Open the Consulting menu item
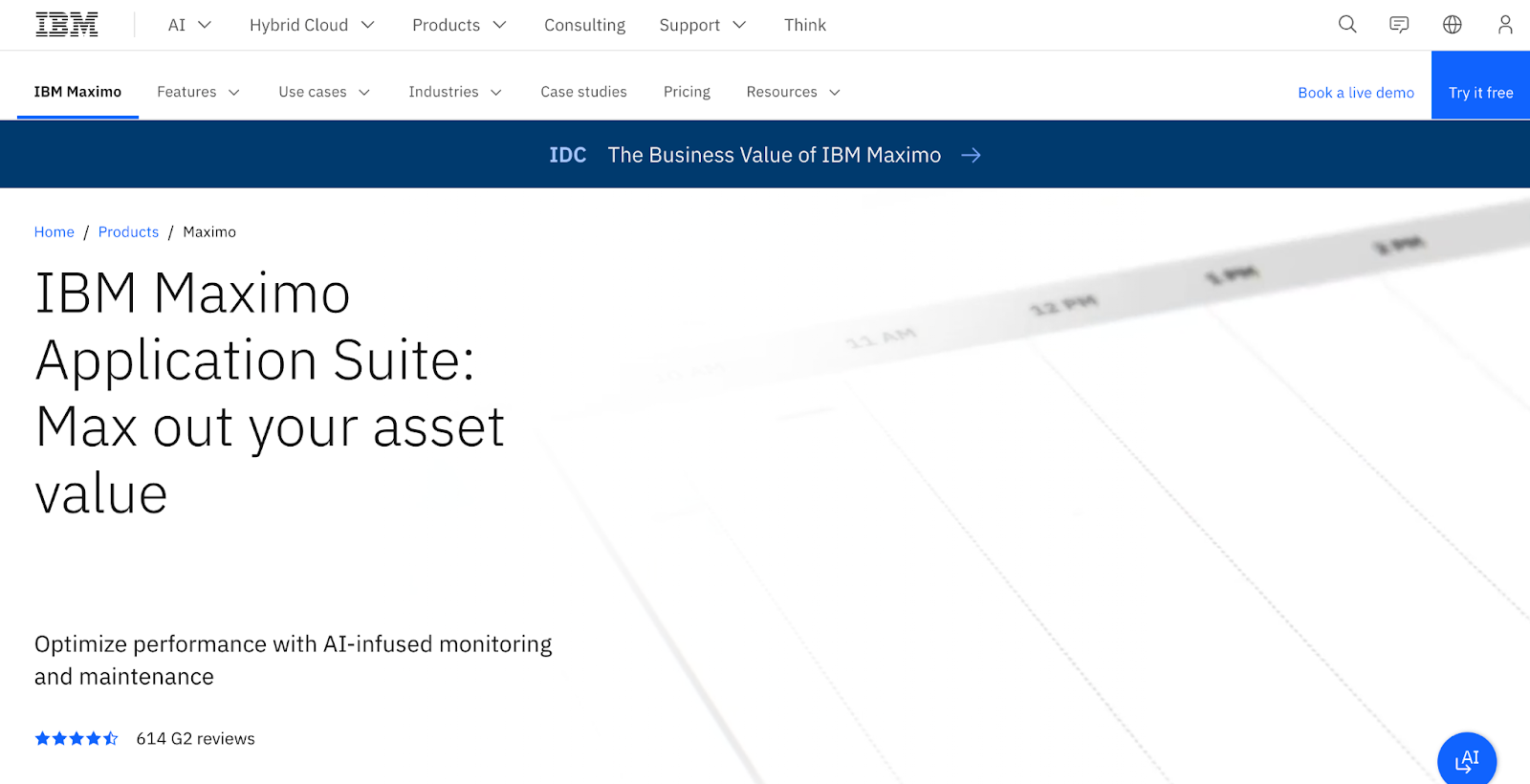The height and width of the screenshot is (784, 1530). (x=584, y=25)
